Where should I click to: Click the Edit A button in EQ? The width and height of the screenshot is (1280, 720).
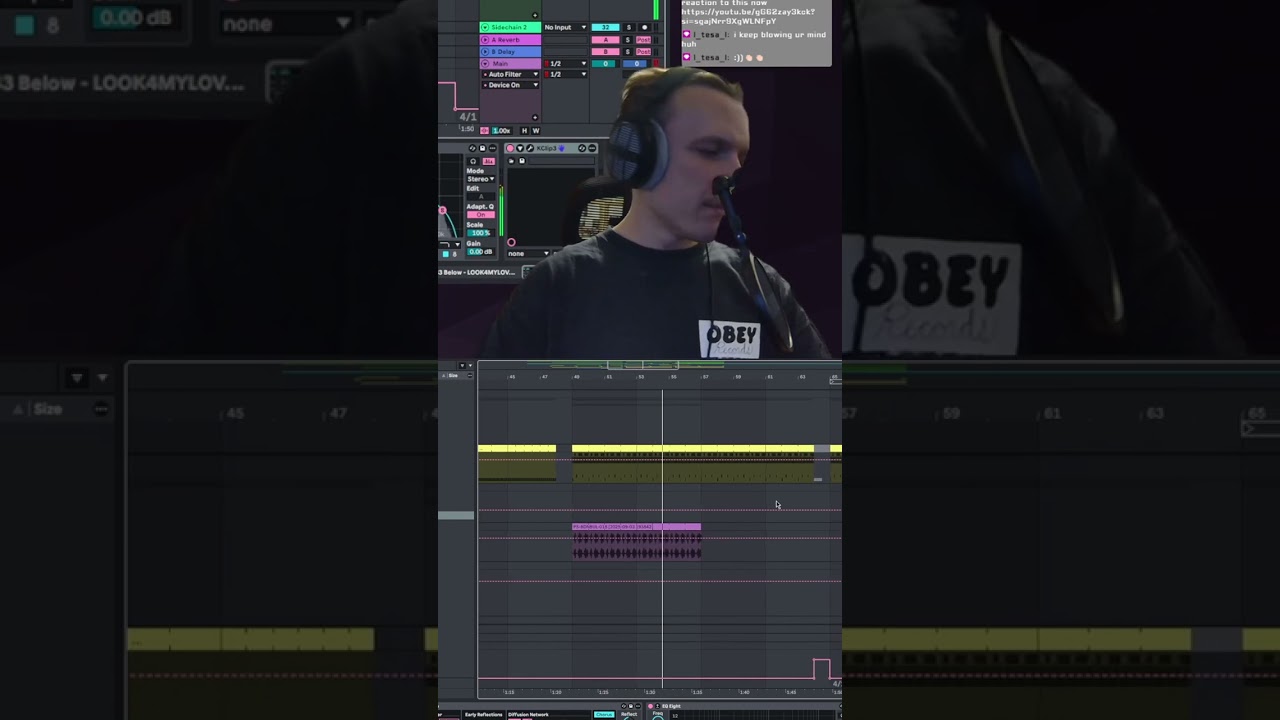click(x=481, y=197)
